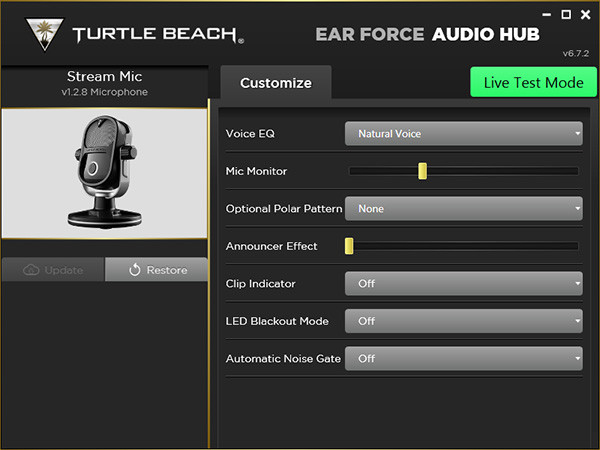This screenshot has width=600, height=450.
Task: Switch to the Customize tab
Action: pyautogui.click(x=275, y=83)
